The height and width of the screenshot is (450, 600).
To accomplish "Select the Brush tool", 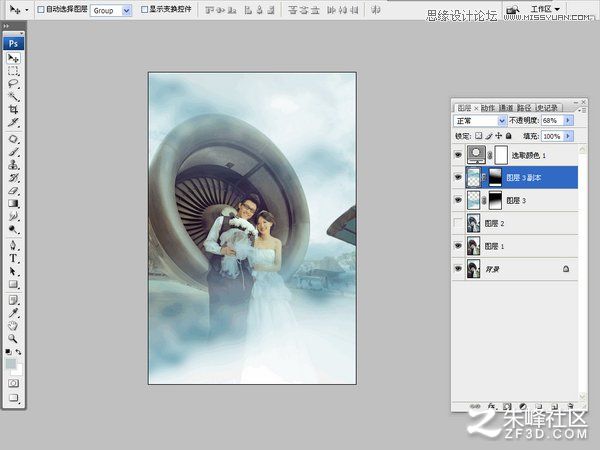I will click(x=13, y=152).
